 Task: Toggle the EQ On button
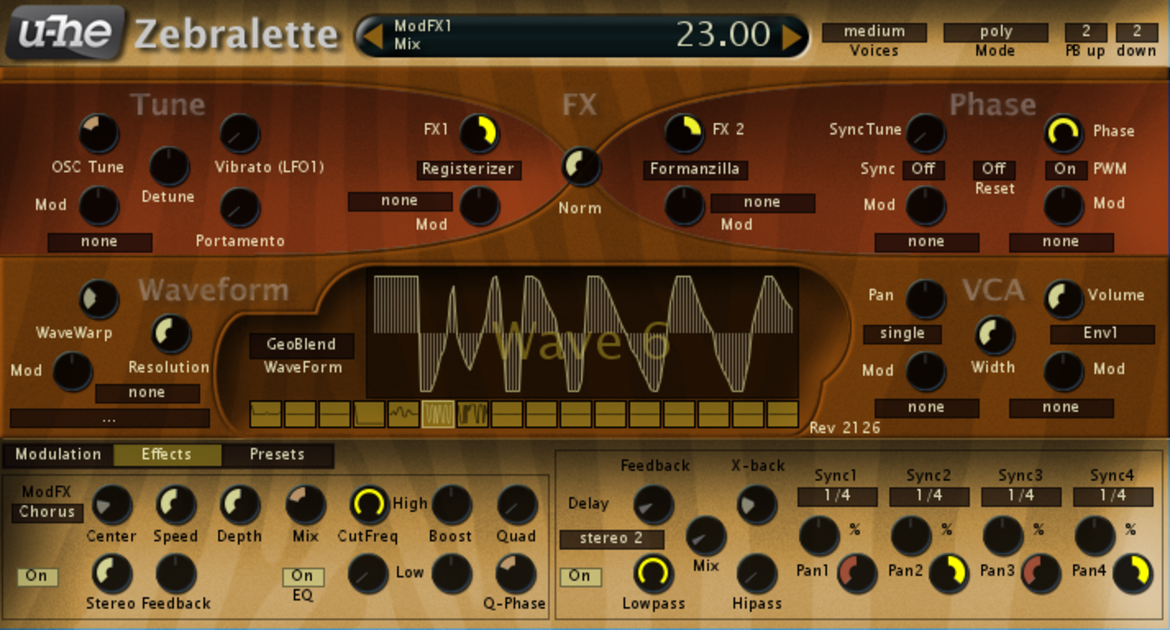pyautogui.click(x=303, y=576)
